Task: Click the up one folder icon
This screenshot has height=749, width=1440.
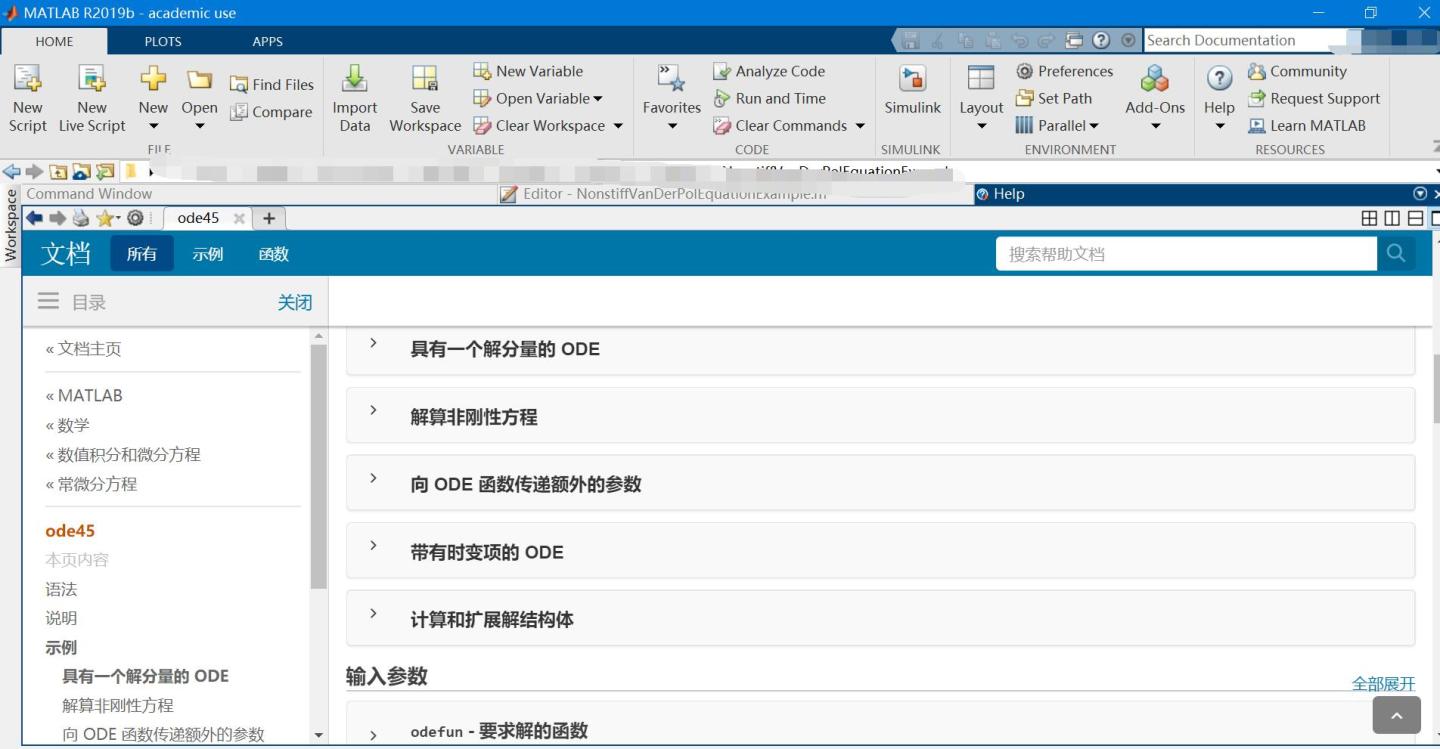Action: pos(58,171)
